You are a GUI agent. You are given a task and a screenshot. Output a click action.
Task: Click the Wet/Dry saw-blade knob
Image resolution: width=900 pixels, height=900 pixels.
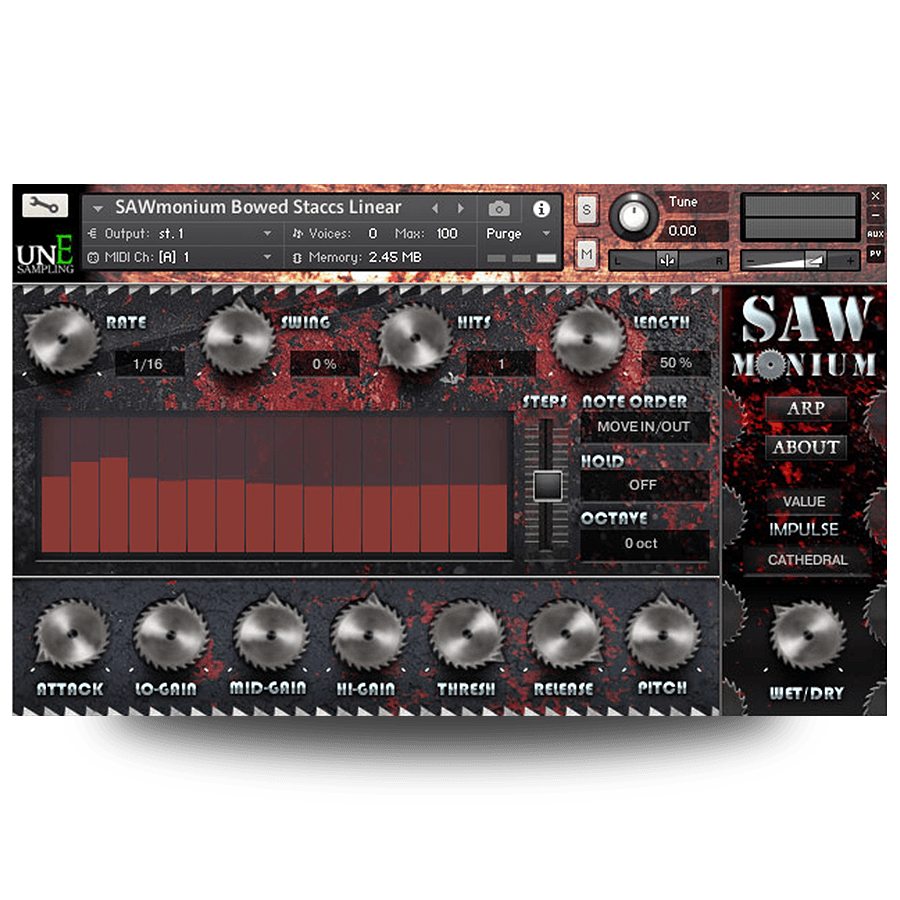(807, 635)
